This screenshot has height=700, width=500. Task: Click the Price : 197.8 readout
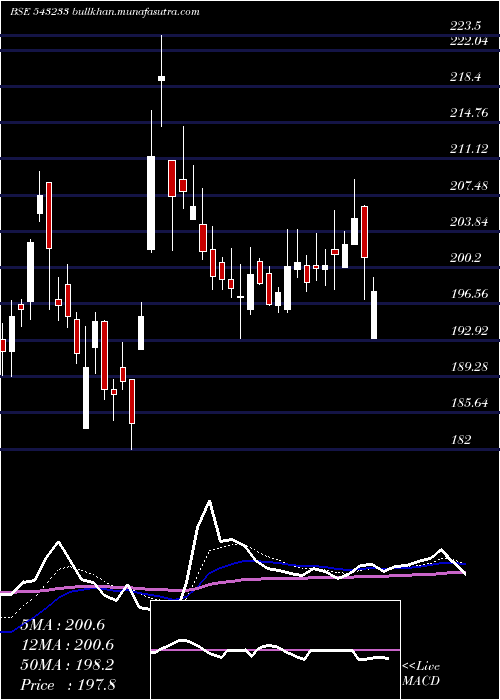pyautogui.click(x=68, y=685)
